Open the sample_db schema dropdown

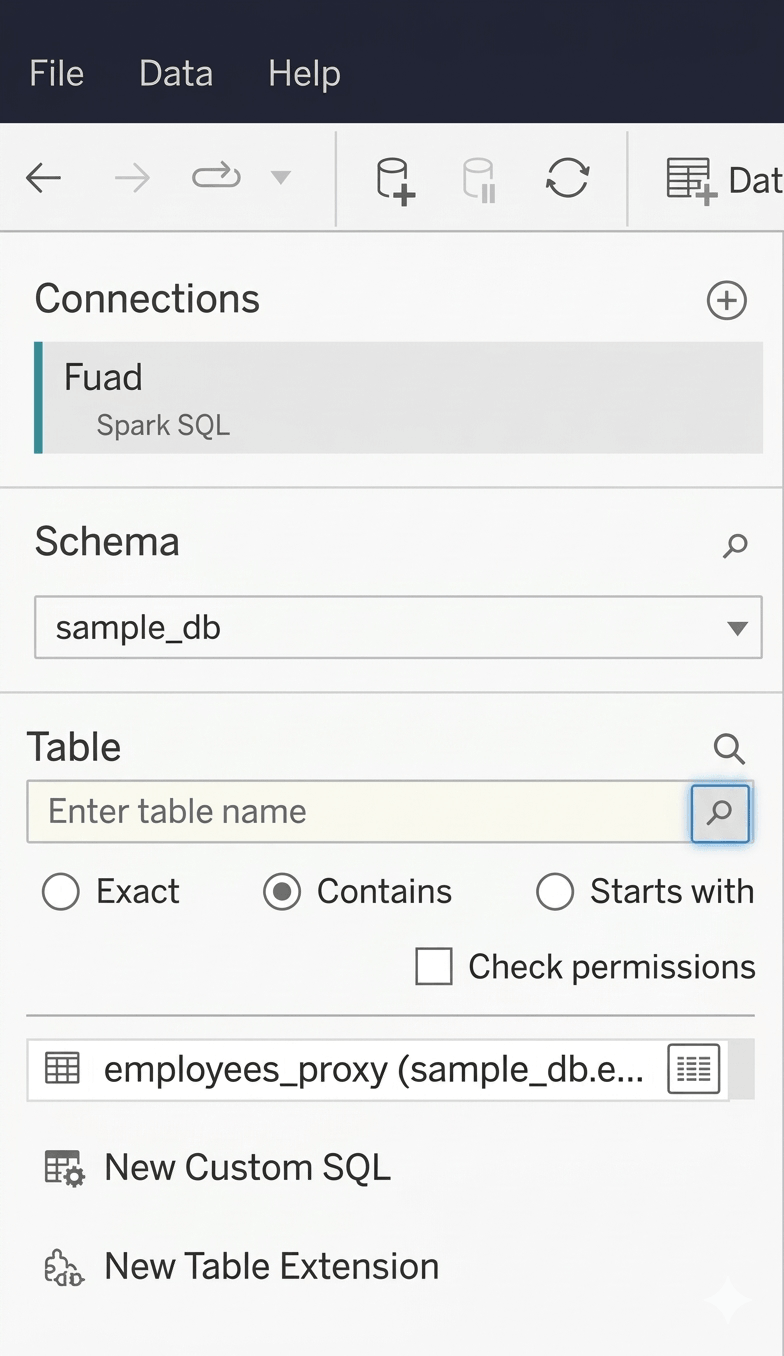click(x=397, y=628)
